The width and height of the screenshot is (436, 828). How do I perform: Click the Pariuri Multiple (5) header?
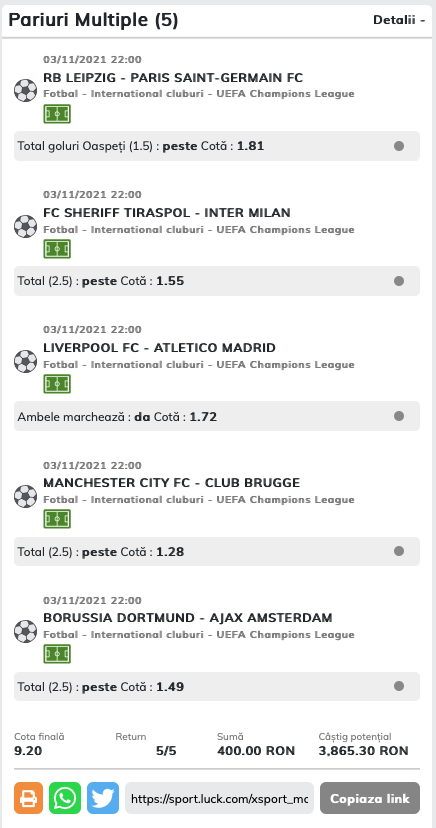93,20
